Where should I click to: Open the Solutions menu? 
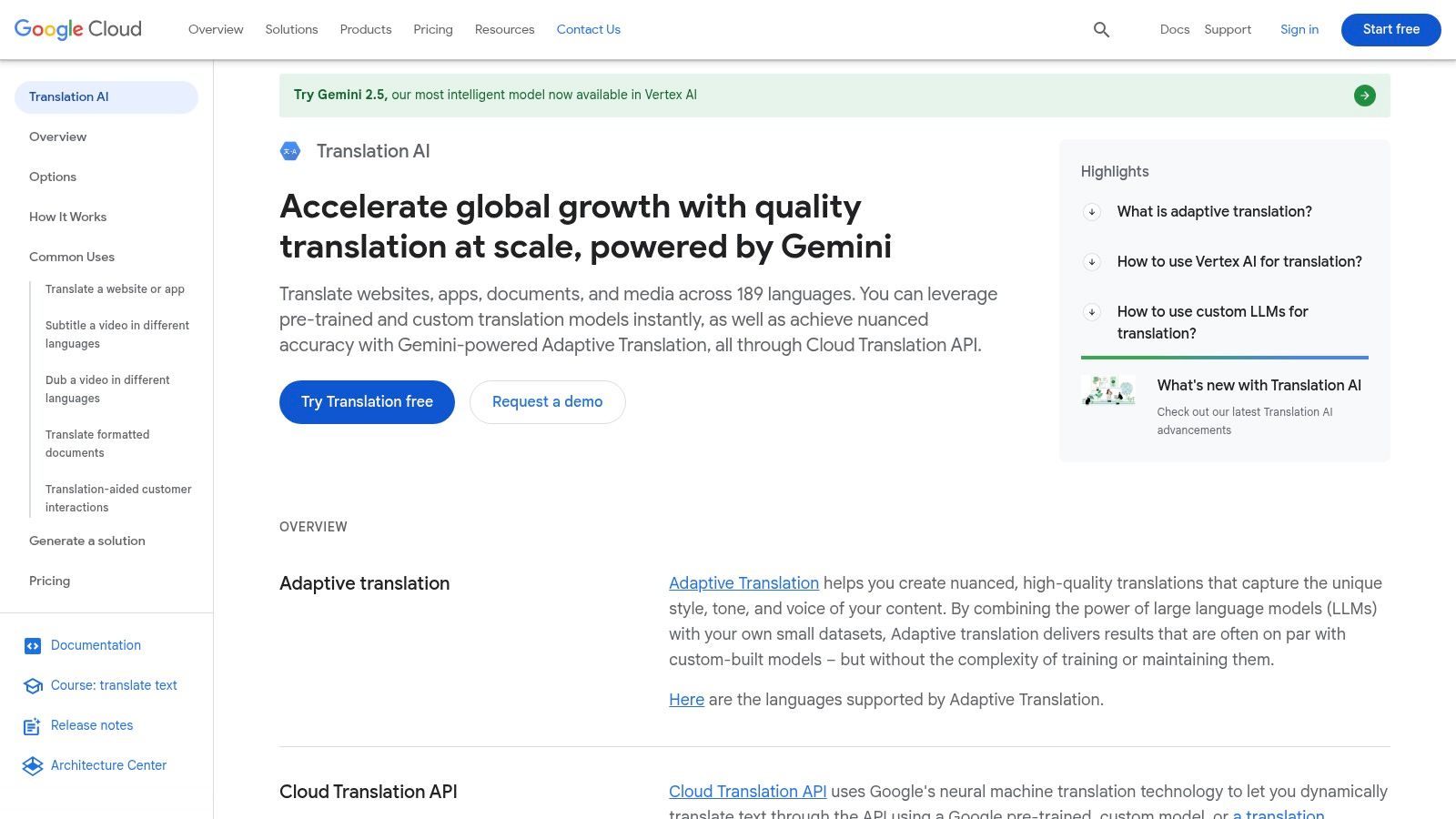coord(291,29)
